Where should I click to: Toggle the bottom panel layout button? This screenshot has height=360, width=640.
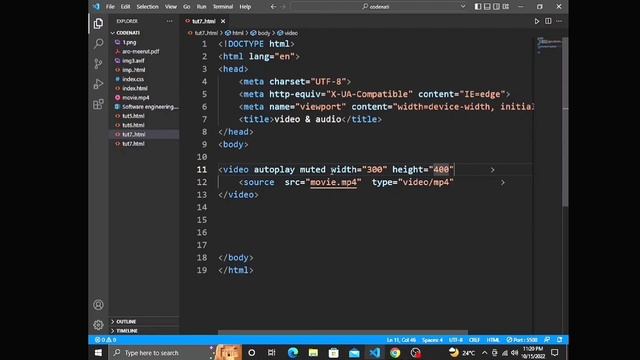pos(487,7)
